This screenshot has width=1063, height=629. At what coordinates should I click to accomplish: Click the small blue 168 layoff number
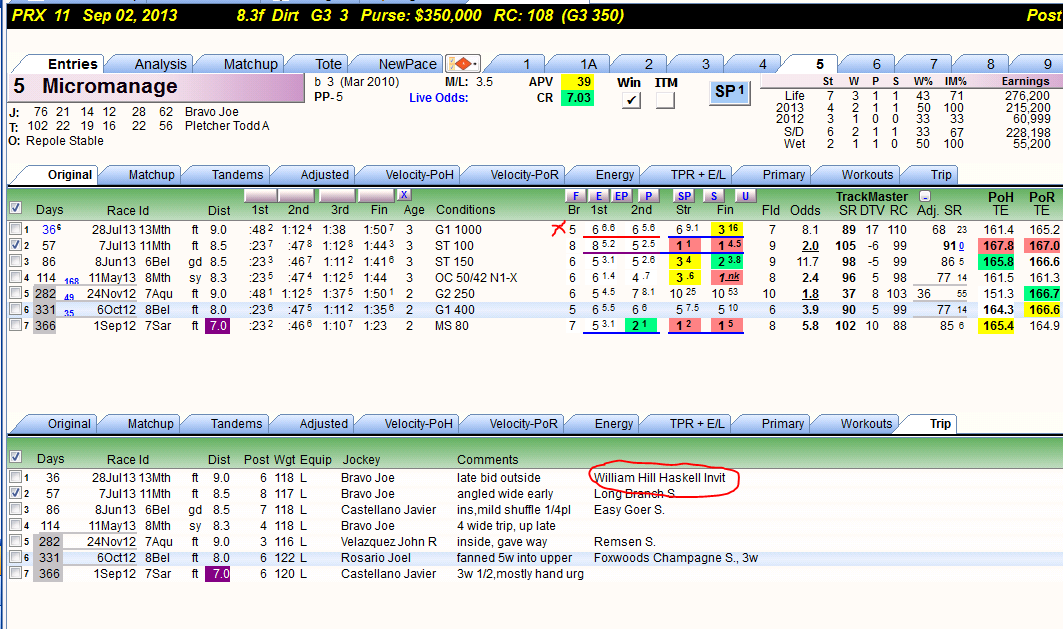[x=71, y=281]
